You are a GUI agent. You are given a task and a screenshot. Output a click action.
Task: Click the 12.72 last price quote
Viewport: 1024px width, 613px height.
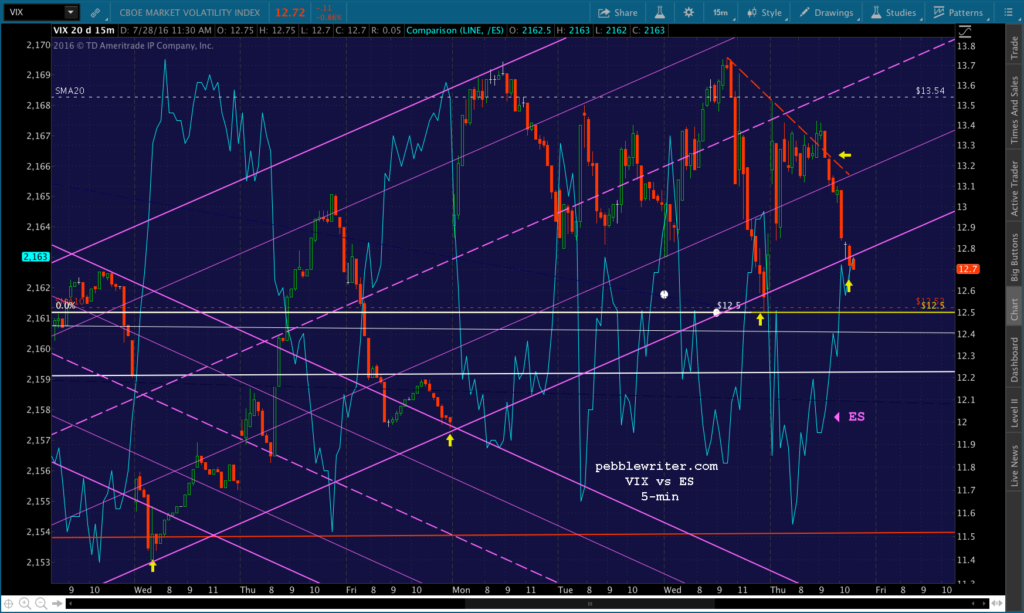[289, 12]
